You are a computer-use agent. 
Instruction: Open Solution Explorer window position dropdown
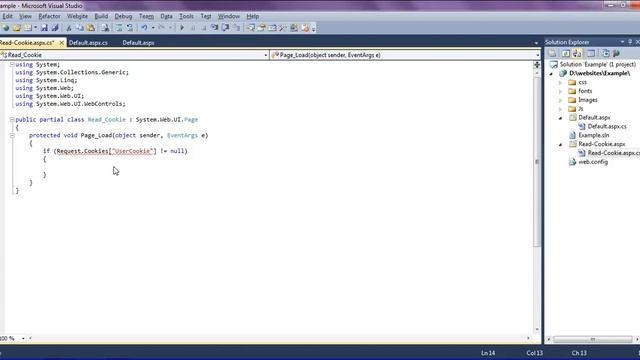click(x=622, y=42)
